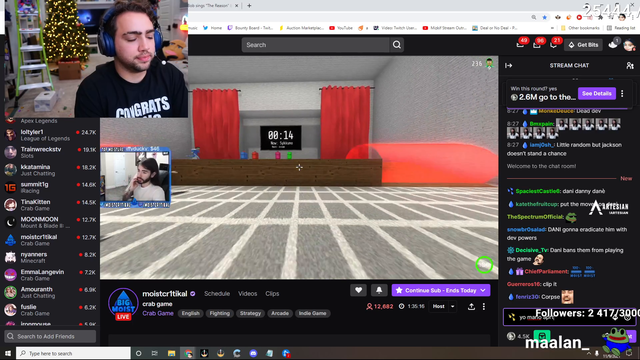Click the Crab Game category link
Image resolution: width=640 pixels, height=360 pixels.
[158, 313]
